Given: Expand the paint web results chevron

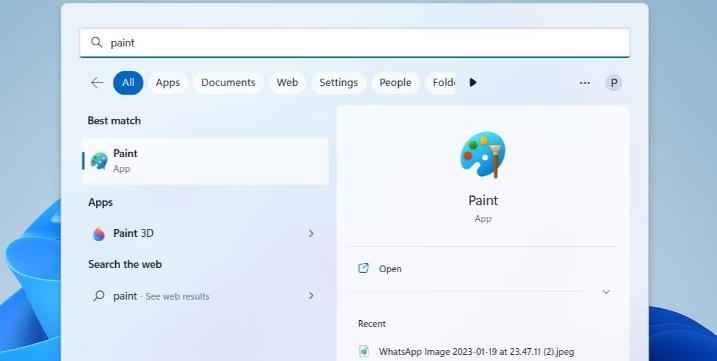Looking at the screenshot, I should (x=311, y=296).
